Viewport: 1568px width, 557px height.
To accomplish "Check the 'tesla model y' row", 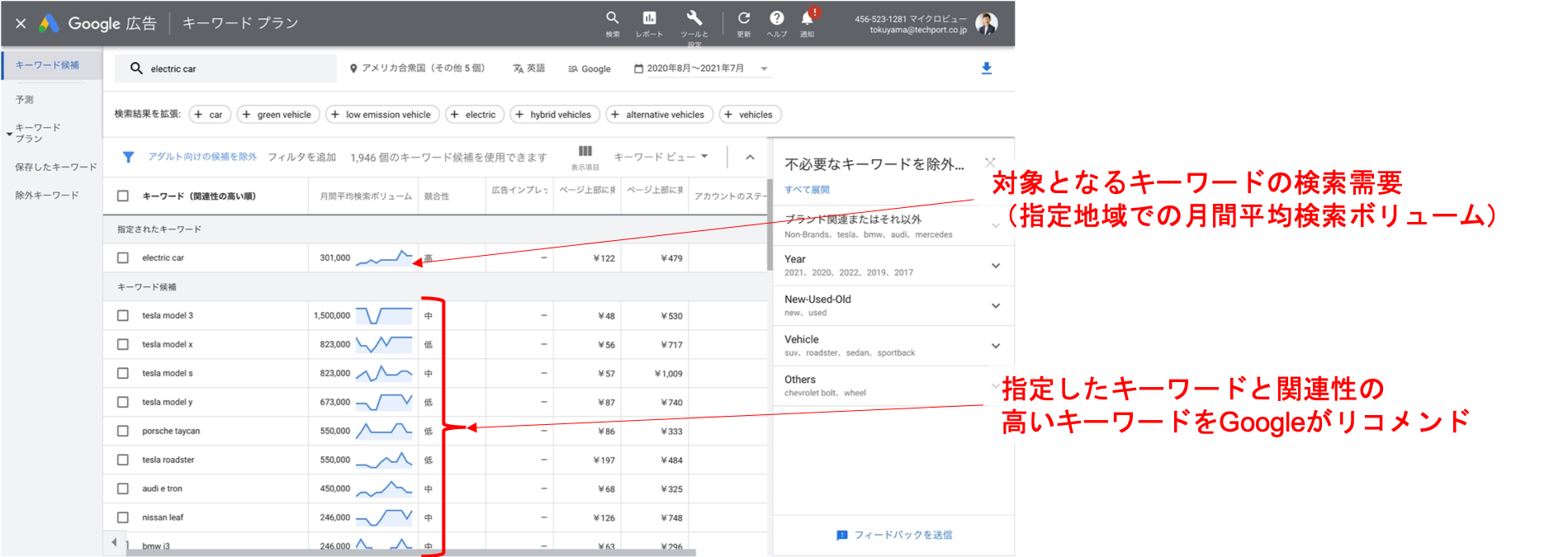I will click(x=123, y=402).
